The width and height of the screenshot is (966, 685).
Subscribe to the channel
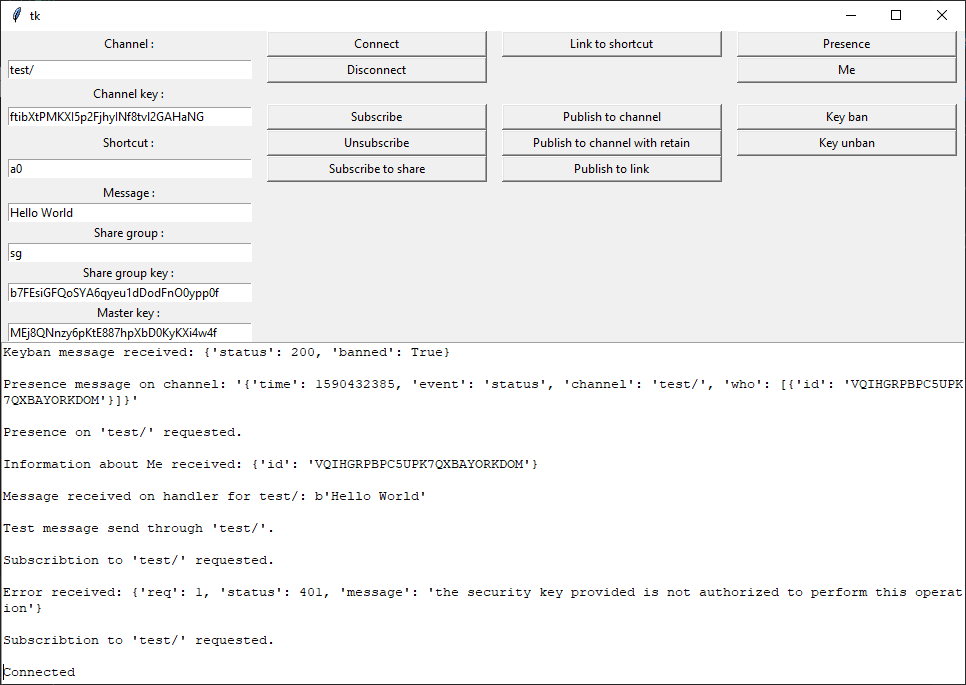[376, 116]
